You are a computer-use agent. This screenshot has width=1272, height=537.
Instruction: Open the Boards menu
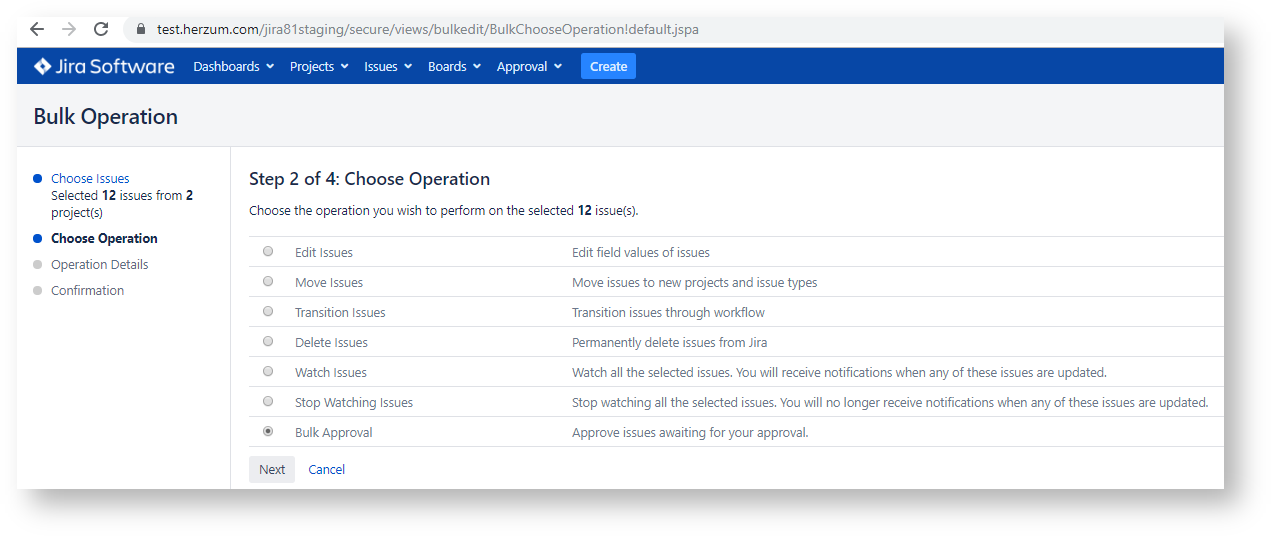coord(454,67)
